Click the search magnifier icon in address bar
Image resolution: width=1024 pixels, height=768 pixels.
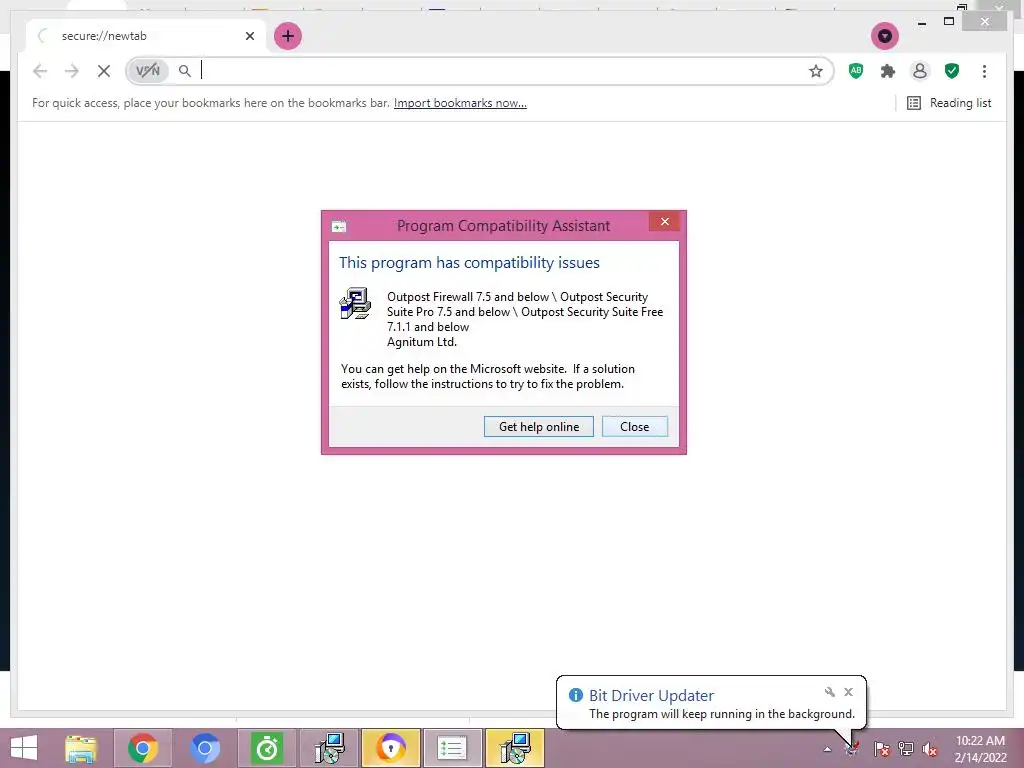pyautogui.click(x=185, y=71)
